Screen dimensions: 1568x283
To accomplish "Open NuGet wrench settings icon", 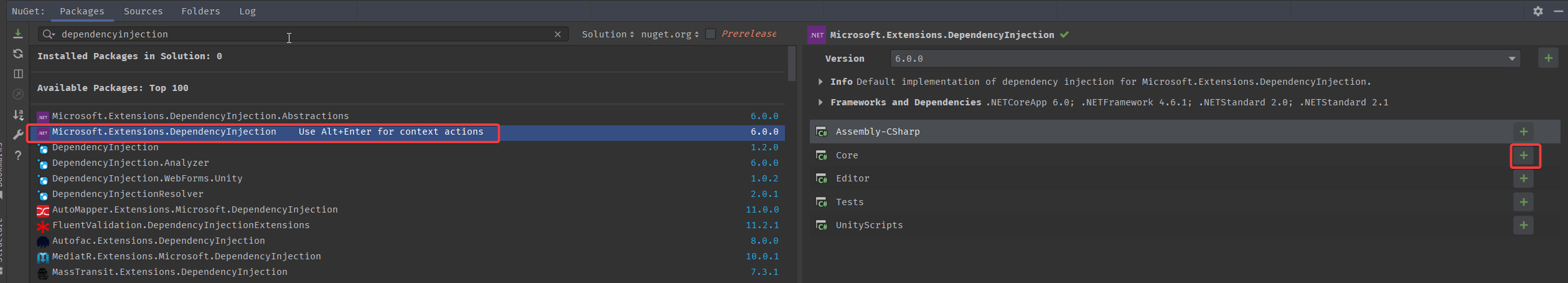I will [x=18, y=135].
